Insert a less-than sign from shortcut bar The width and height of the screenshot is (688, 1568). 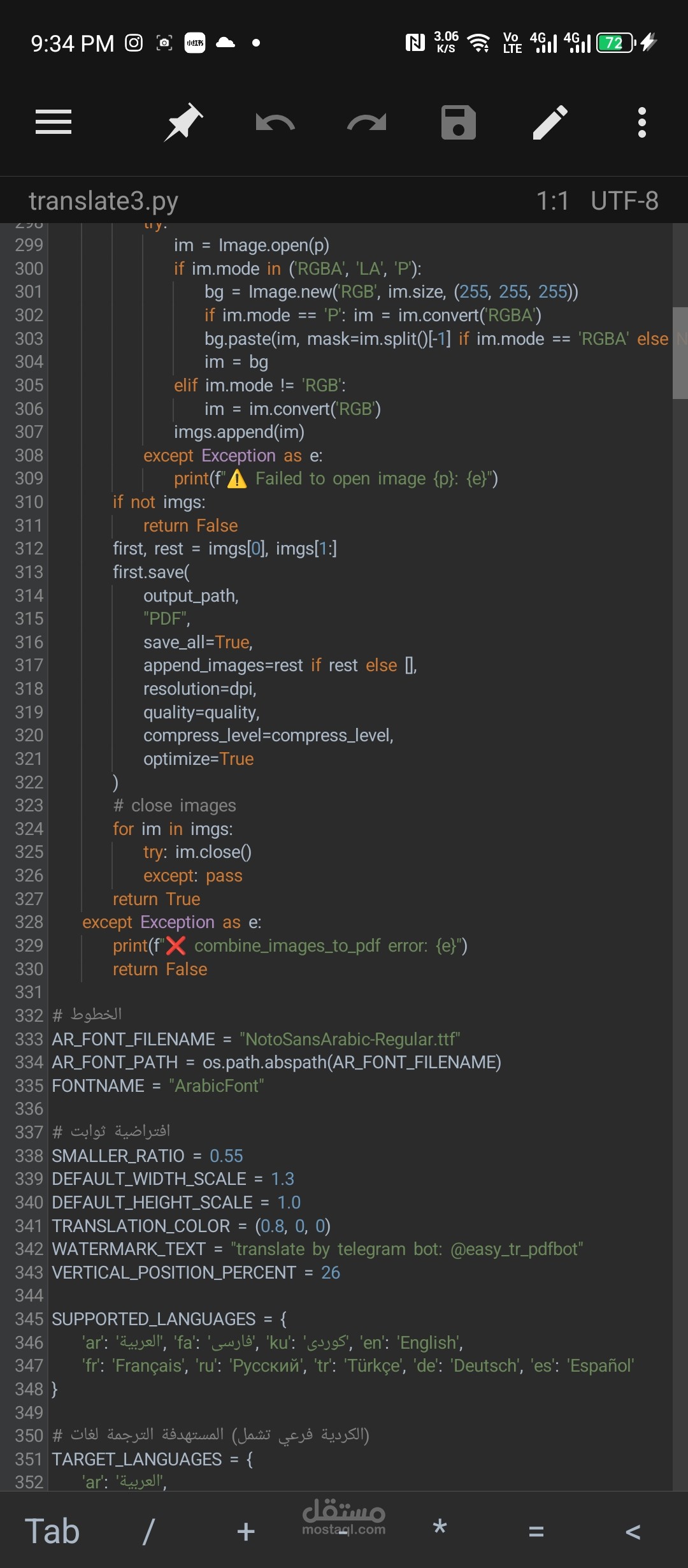[633, 1531]
